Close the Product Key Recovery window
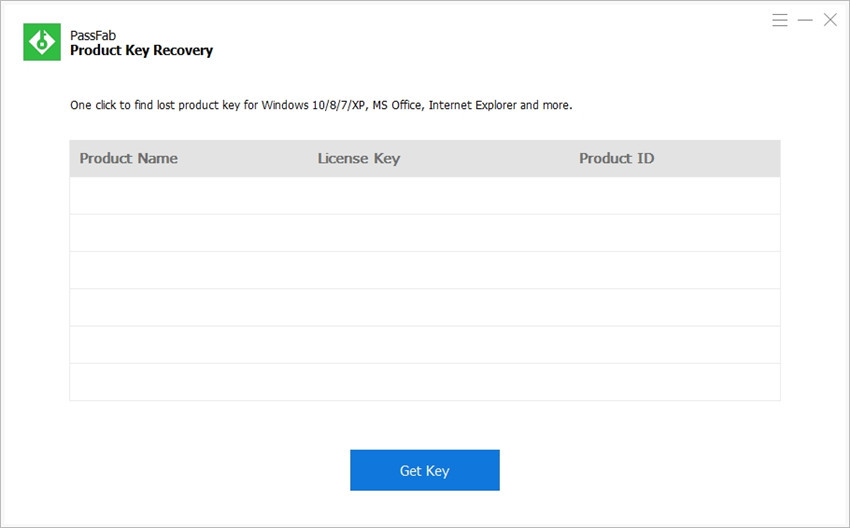850x528 pixels. (x=830, y=20)
